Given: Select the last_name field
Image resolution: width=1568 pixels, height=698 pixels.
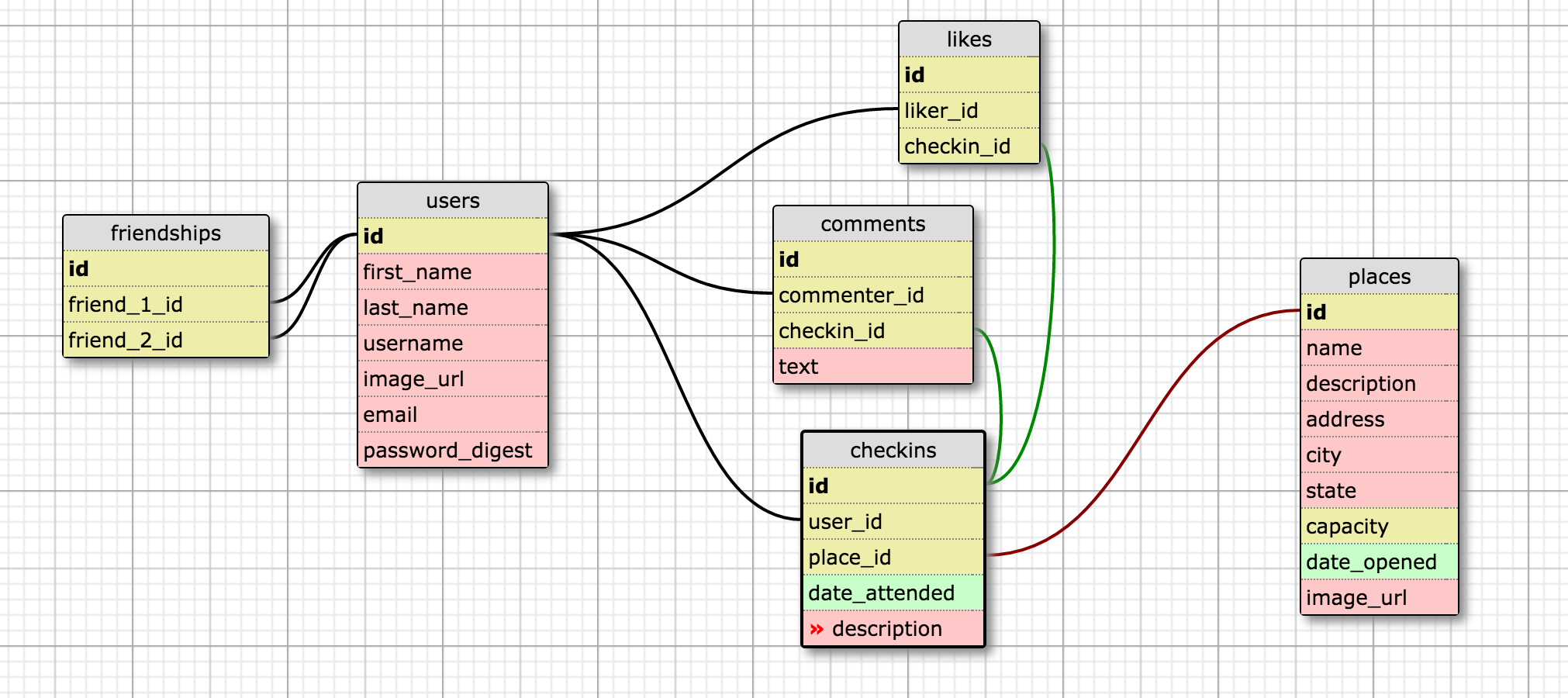Looking at the screenshot, I should [x=453, y=308].
